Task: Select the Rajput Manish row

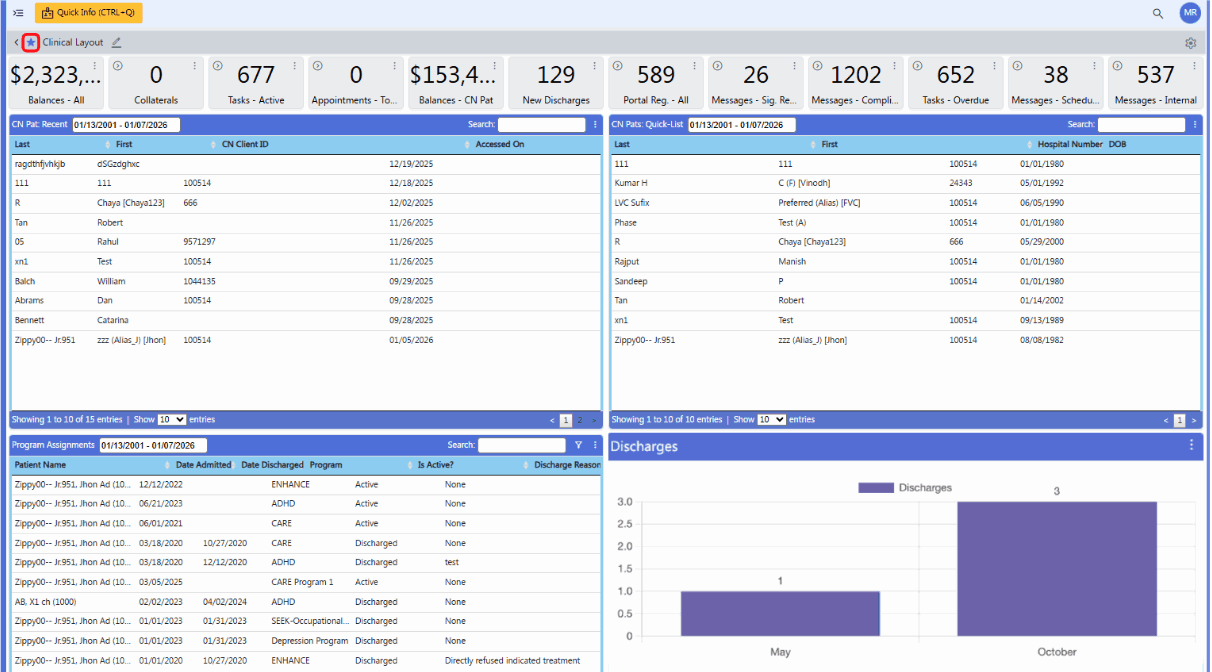Action: pos(906,262)
